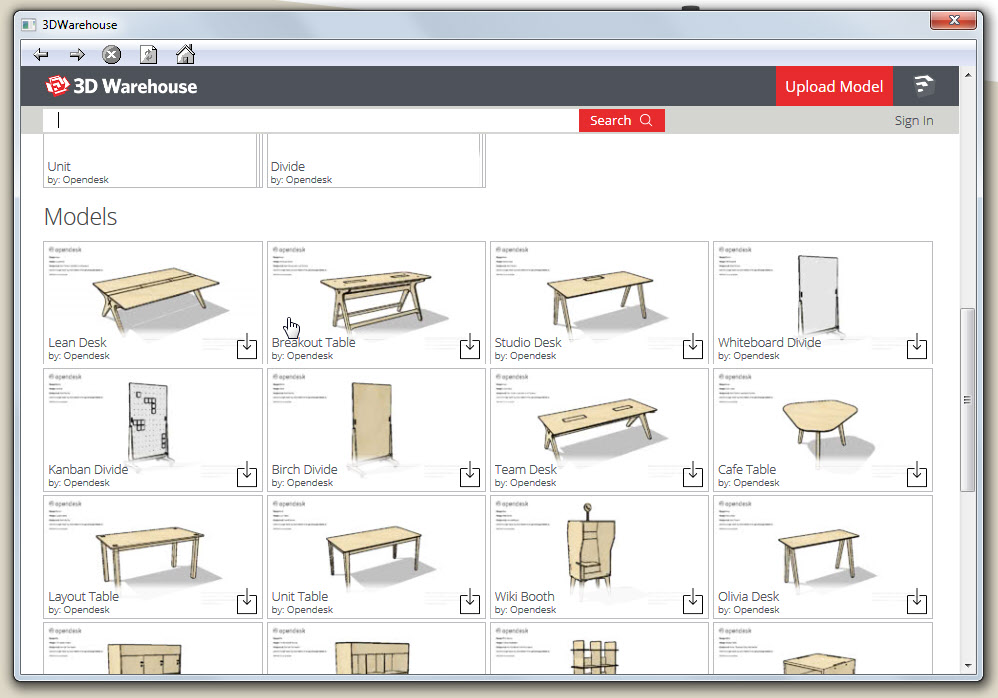Download the Lean Desk model
The width and height of the screenshot is (998, 698).
point(247,347)
